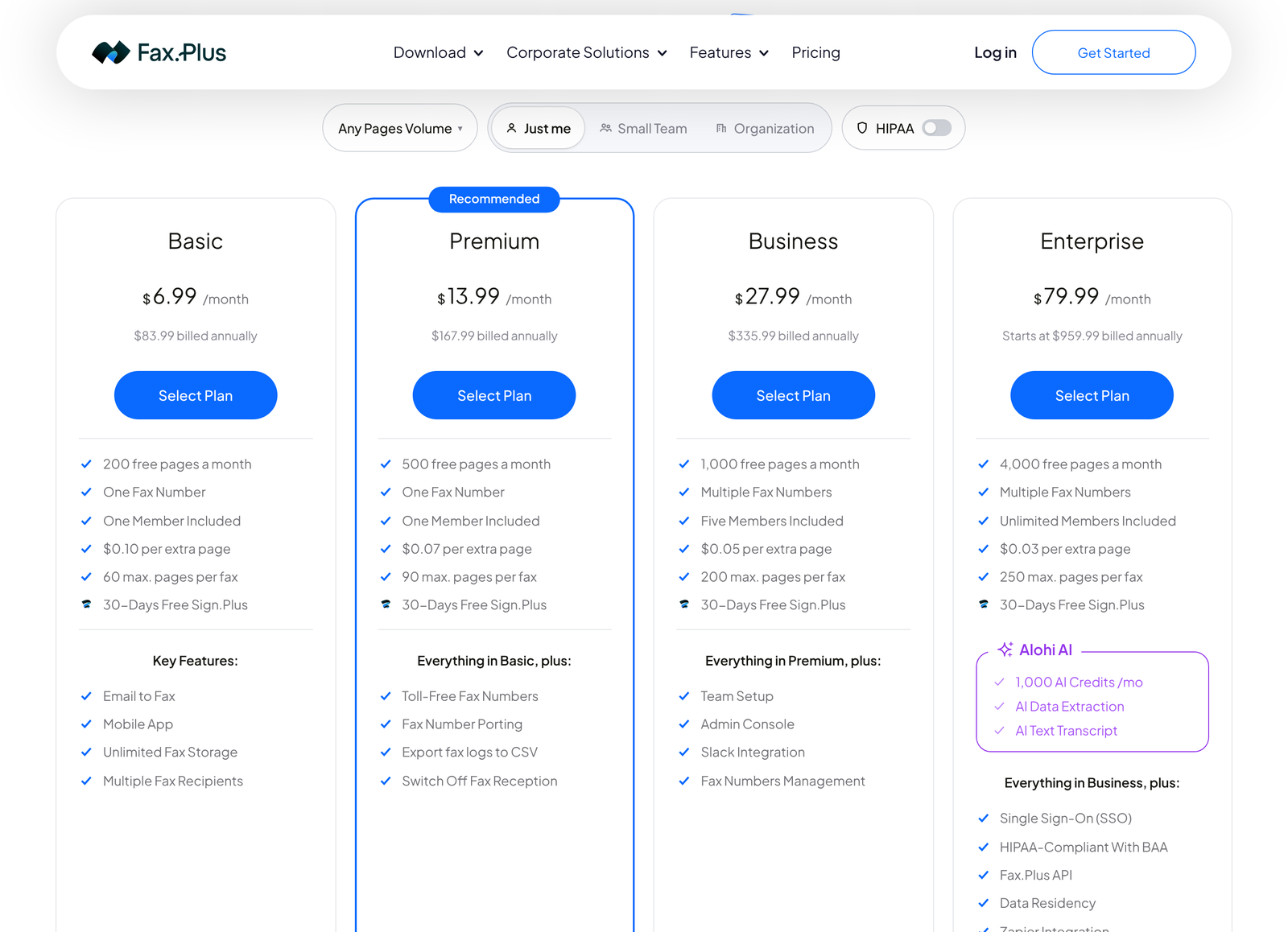Select the Basic plan

[196, 395]
